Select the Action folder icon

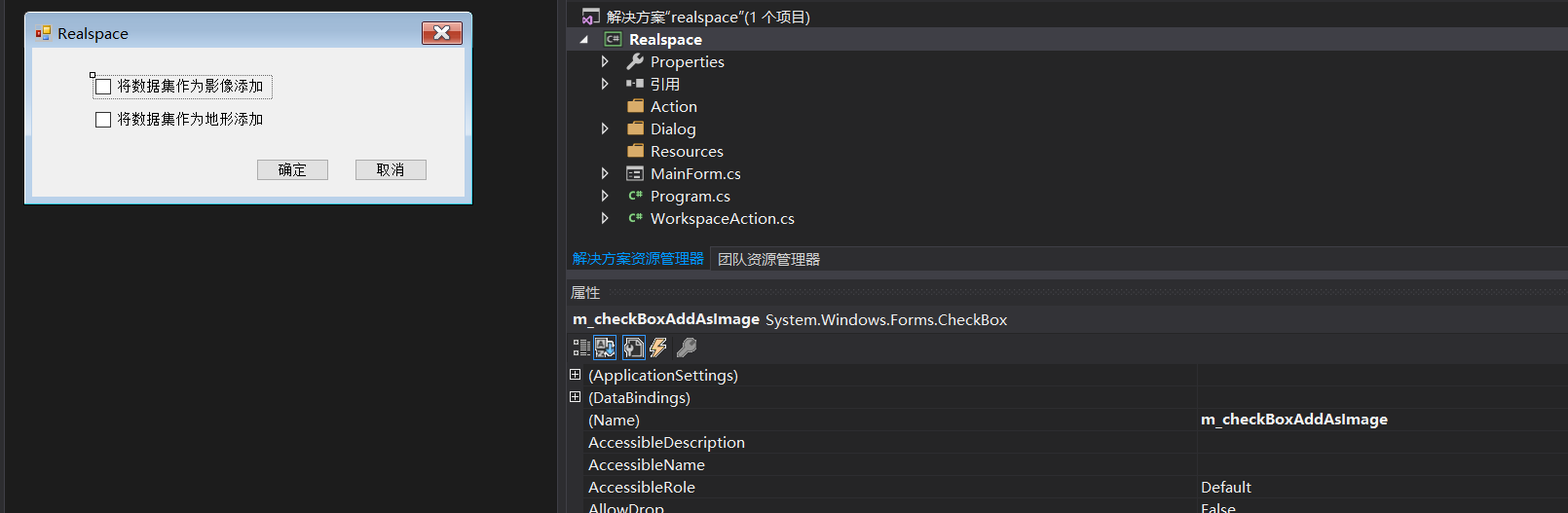pos(636,106)
